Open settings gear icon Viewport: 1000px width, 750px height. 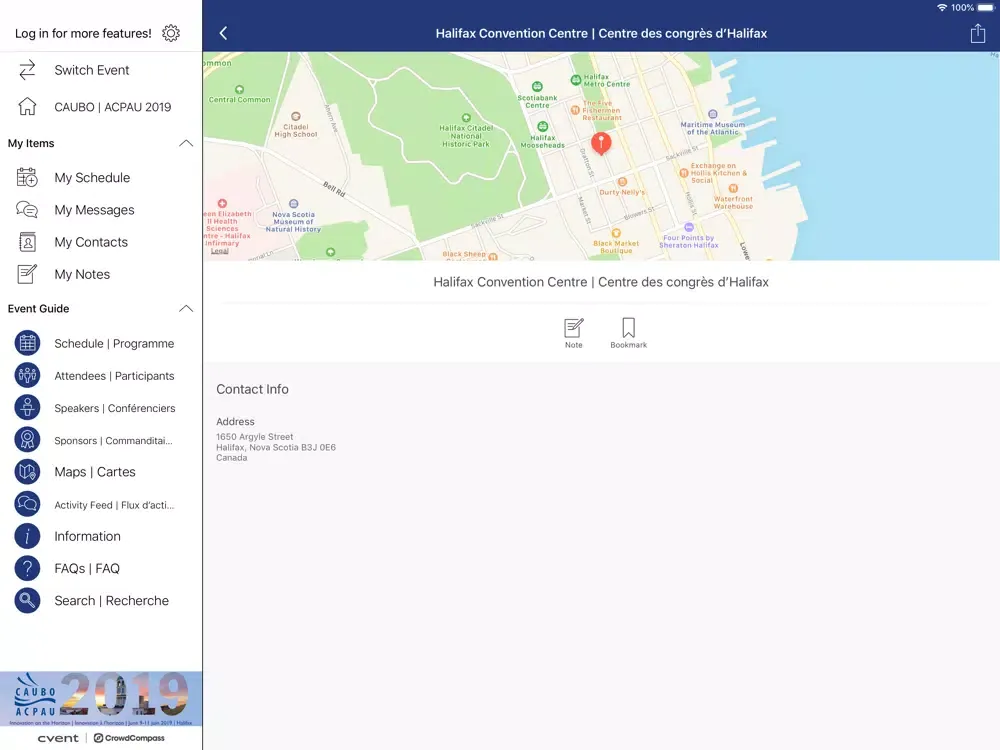click(x=171, y=33)
